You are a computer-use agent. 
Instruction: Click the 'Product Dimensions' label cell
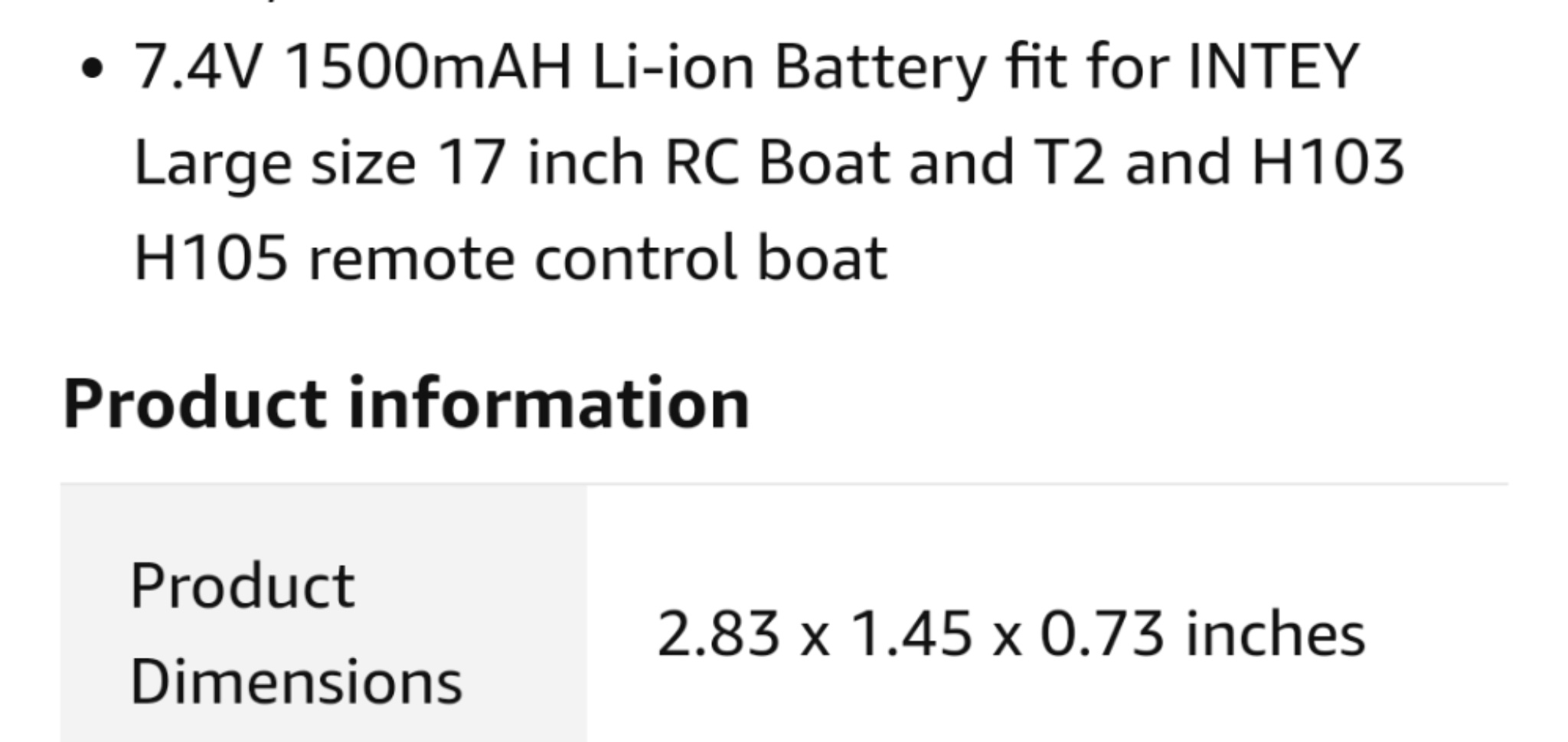coord(324,613)
